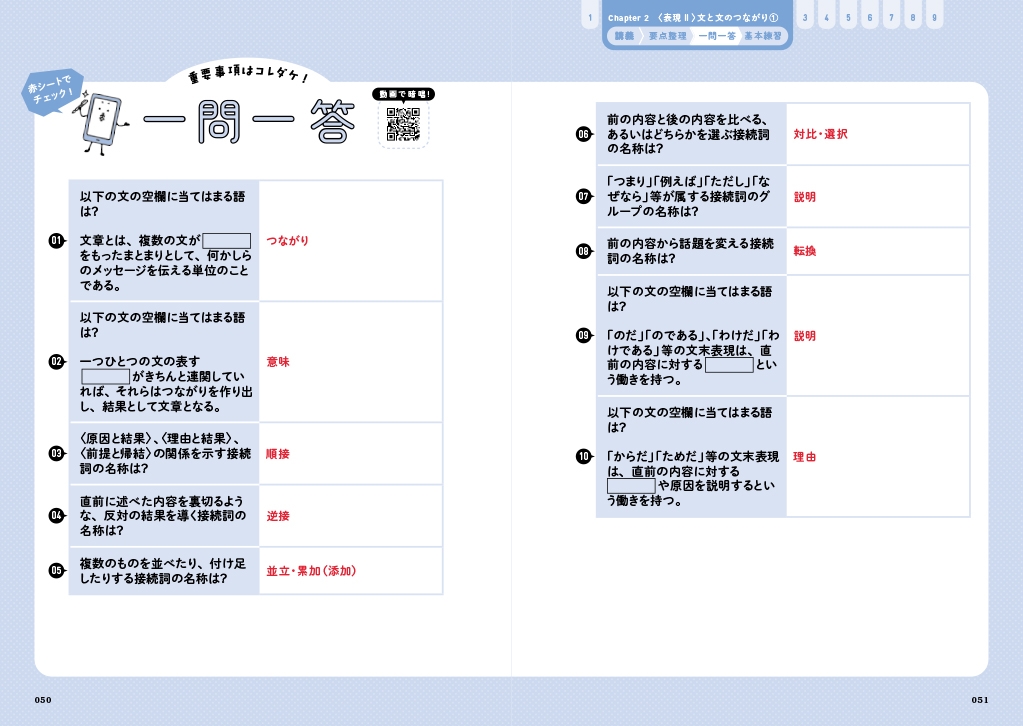Click question number badge 03

pos(57,453)
